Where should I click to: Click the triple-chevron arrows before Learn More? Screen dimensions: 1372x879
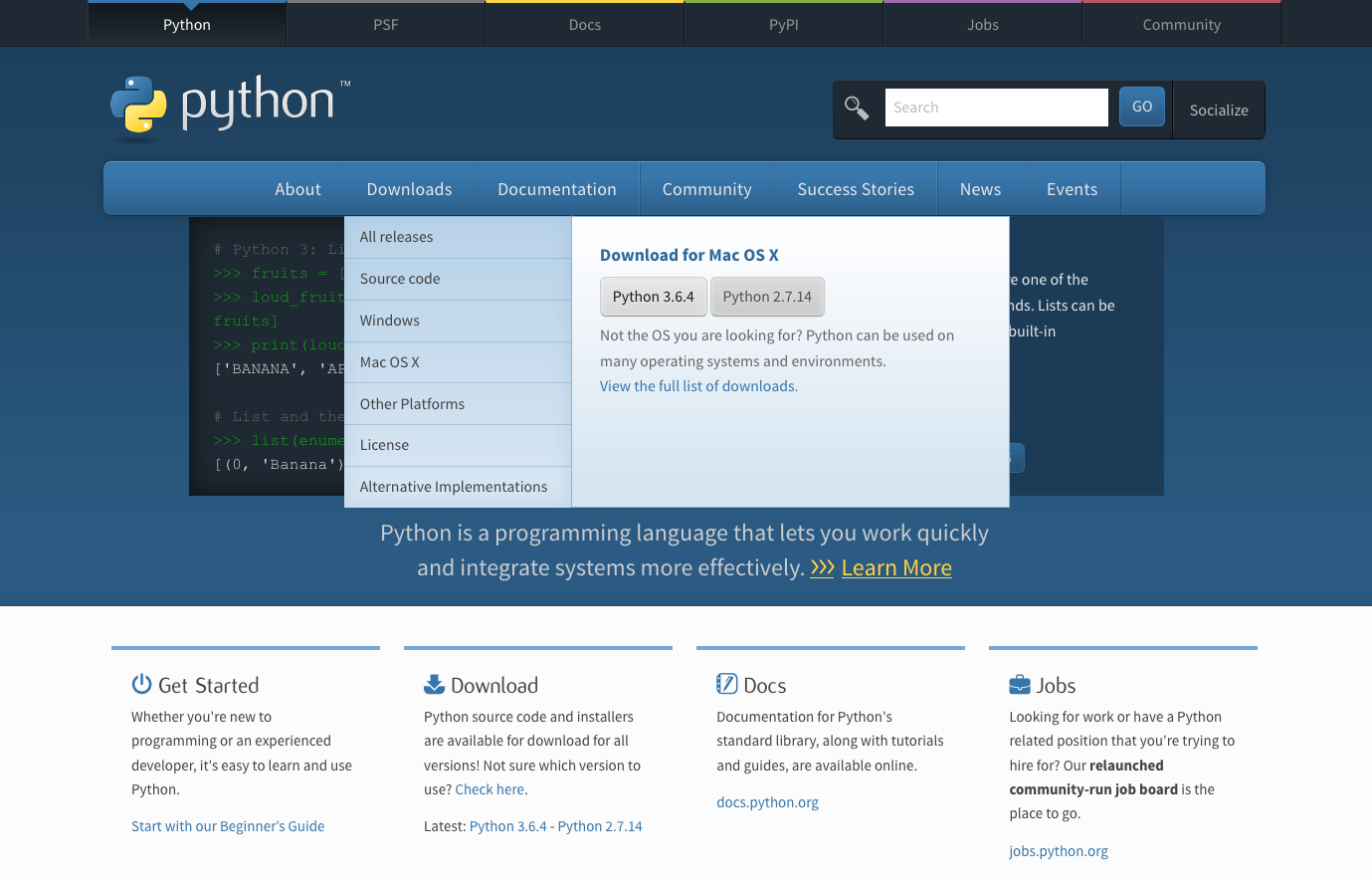tap(822, 567)
